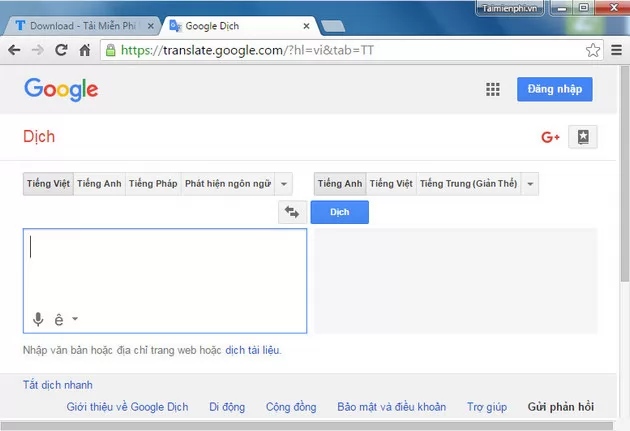Enable Phát hiện ngôn ngữ detection
The height and width of the screenshot is (431, 630).
[228, 184]
